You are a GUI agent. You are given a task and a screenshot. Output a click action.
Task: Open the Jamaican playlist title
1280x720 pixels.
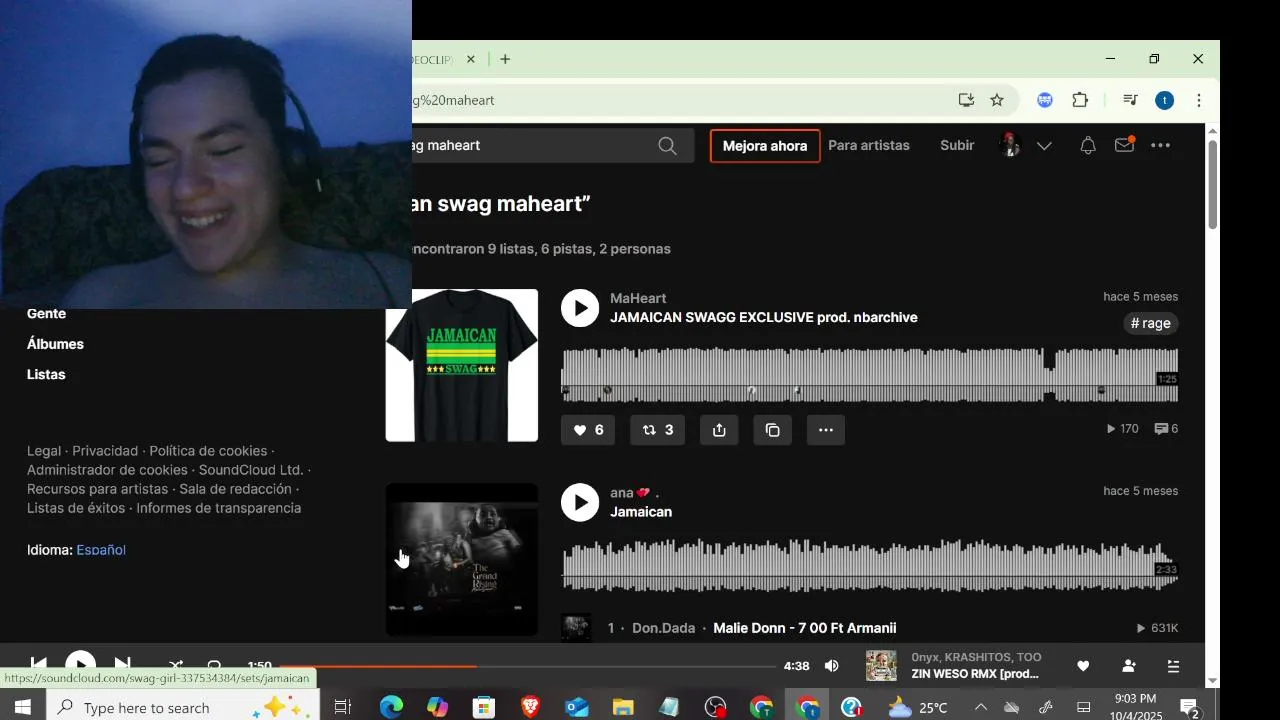641,512
